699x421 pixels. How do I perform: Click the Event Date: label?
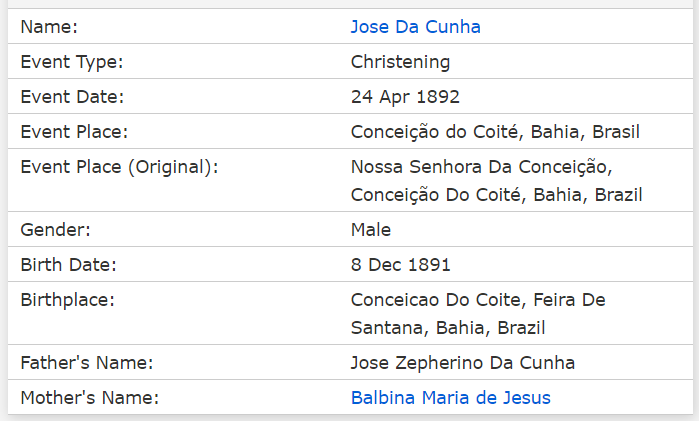pyautogui.click(x=72, y=97)
